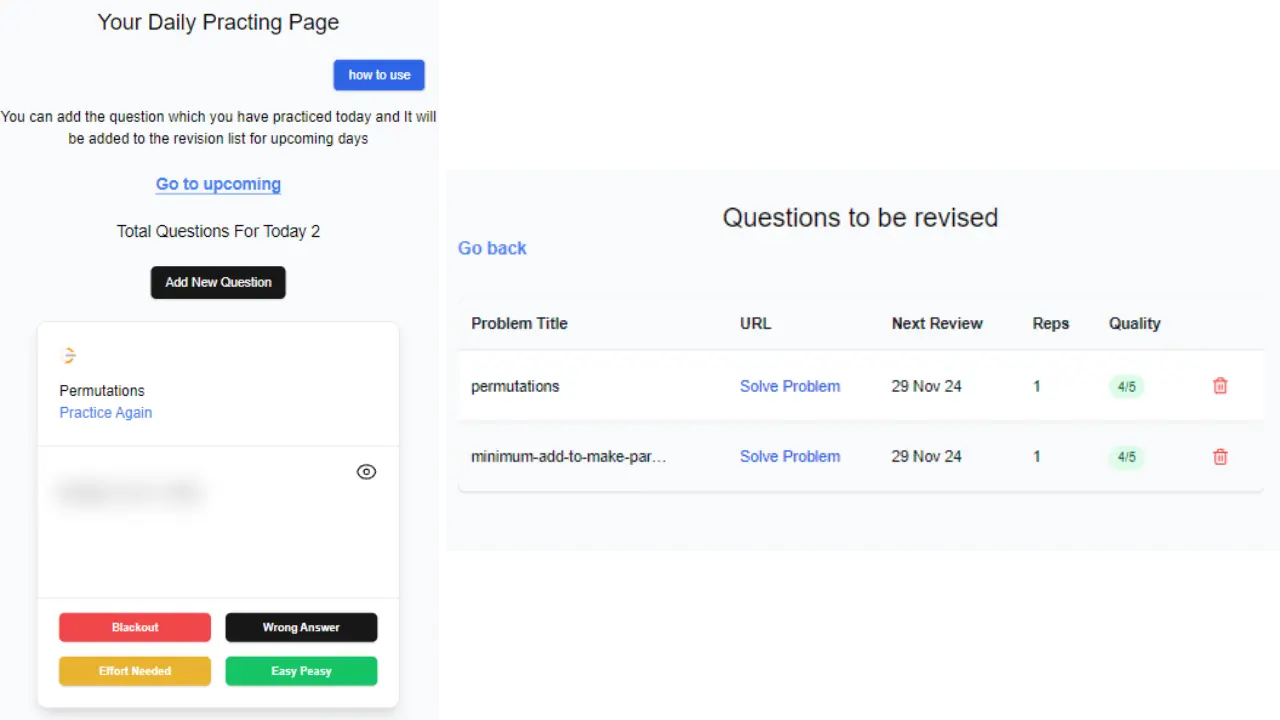Follow the Go to upcoming link
The width and height of the screenshot is (1280, 720).
point(218,184)
